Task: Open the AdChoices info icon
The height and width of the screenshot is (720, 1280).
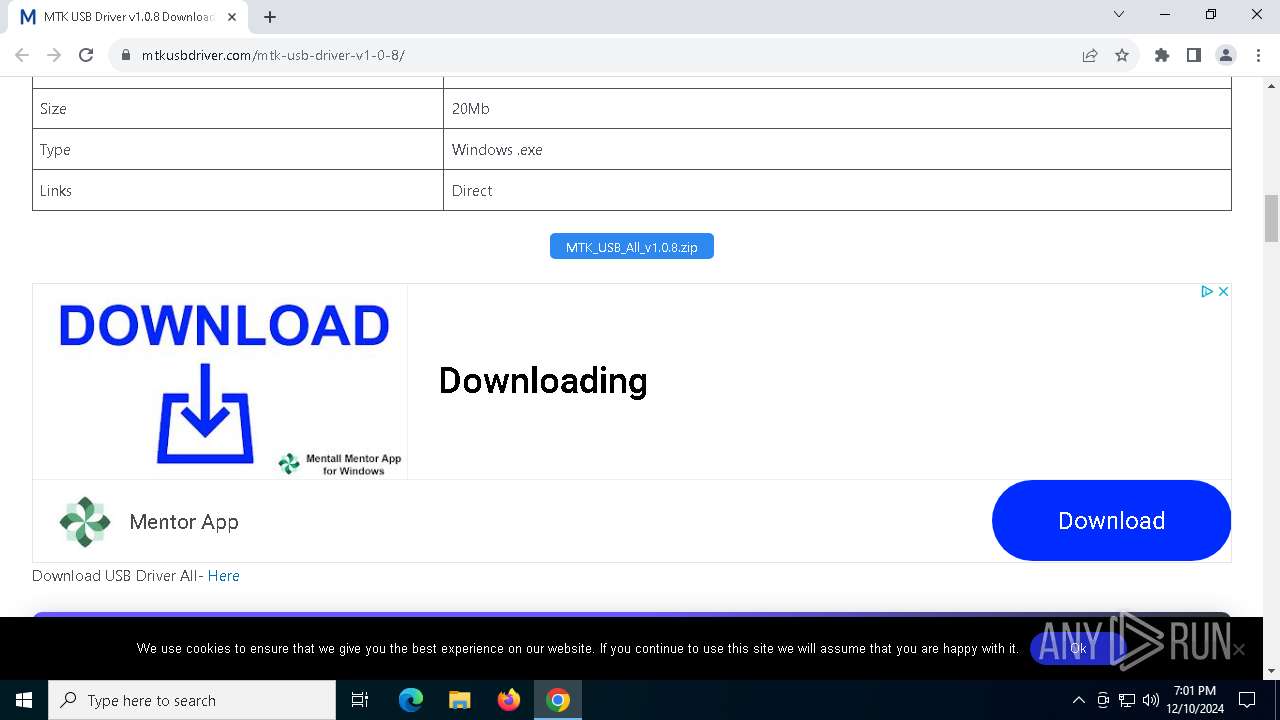Action: point(1206,291)
